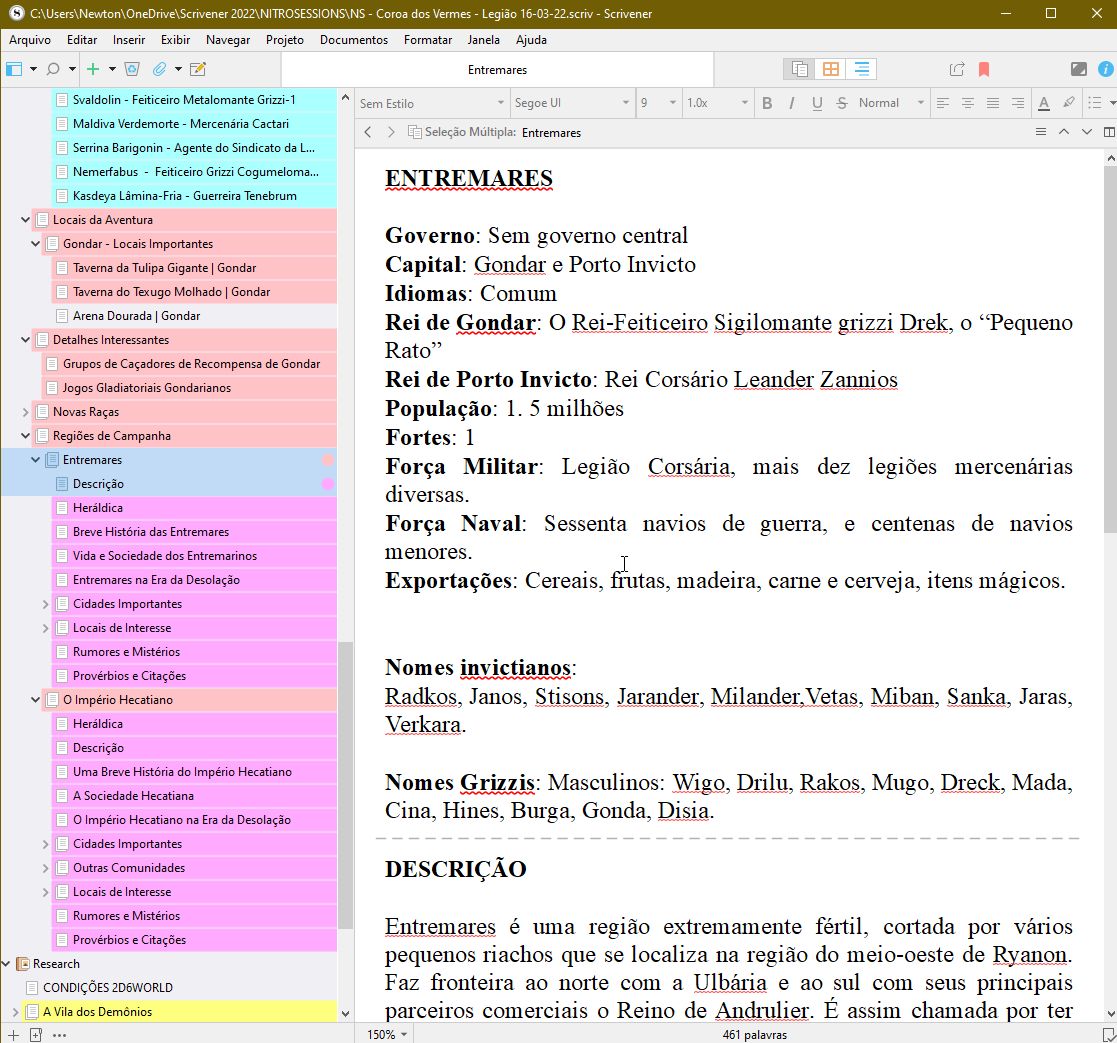The height and width of the screenshot is (1043, 1117).
Task: Open font size 9 dropdown
Action: pos(658,103)
